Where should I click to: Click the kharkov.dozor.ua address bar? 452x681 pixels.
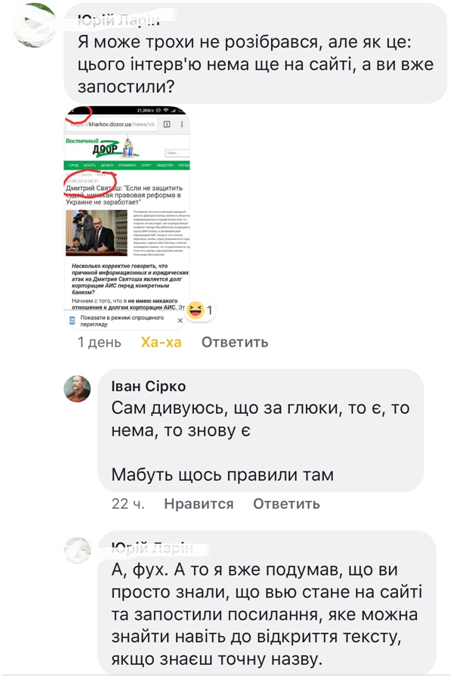tap(112, 124)
